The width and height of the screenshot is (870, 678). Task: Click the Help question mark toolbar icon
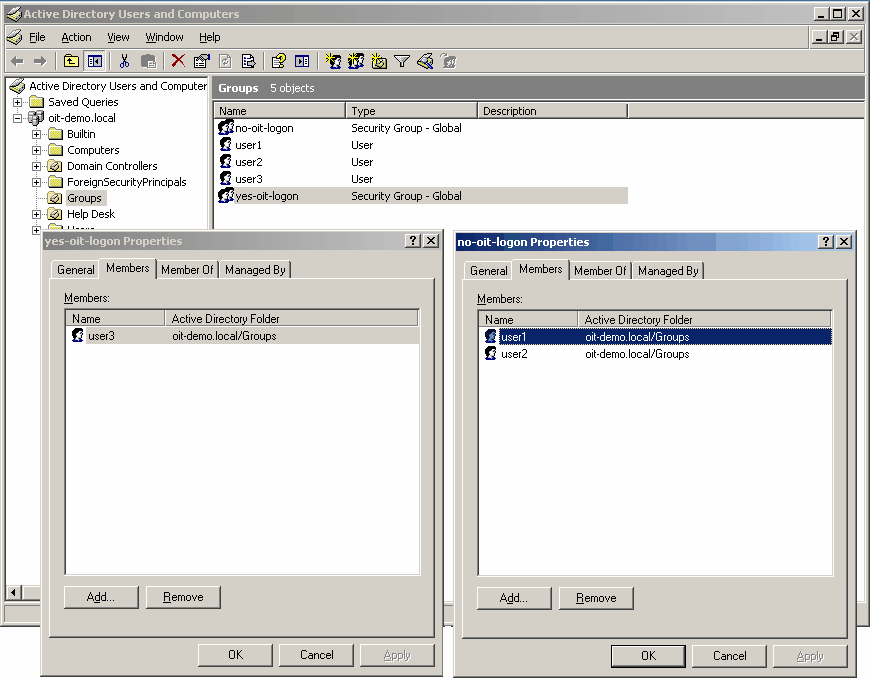[279, 61]
